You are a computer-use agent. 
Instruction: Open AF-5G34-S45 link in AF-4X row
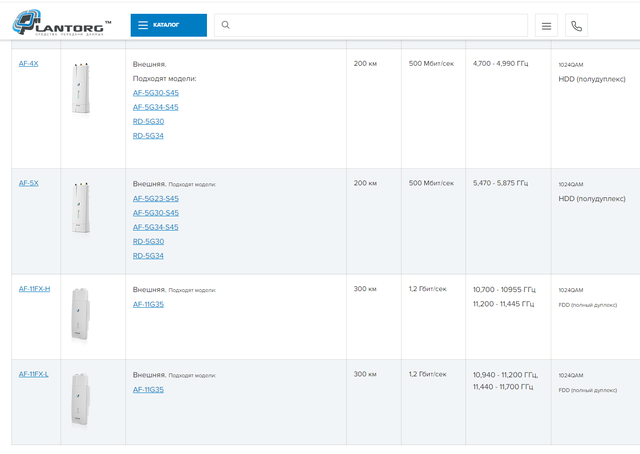(156, 107)
